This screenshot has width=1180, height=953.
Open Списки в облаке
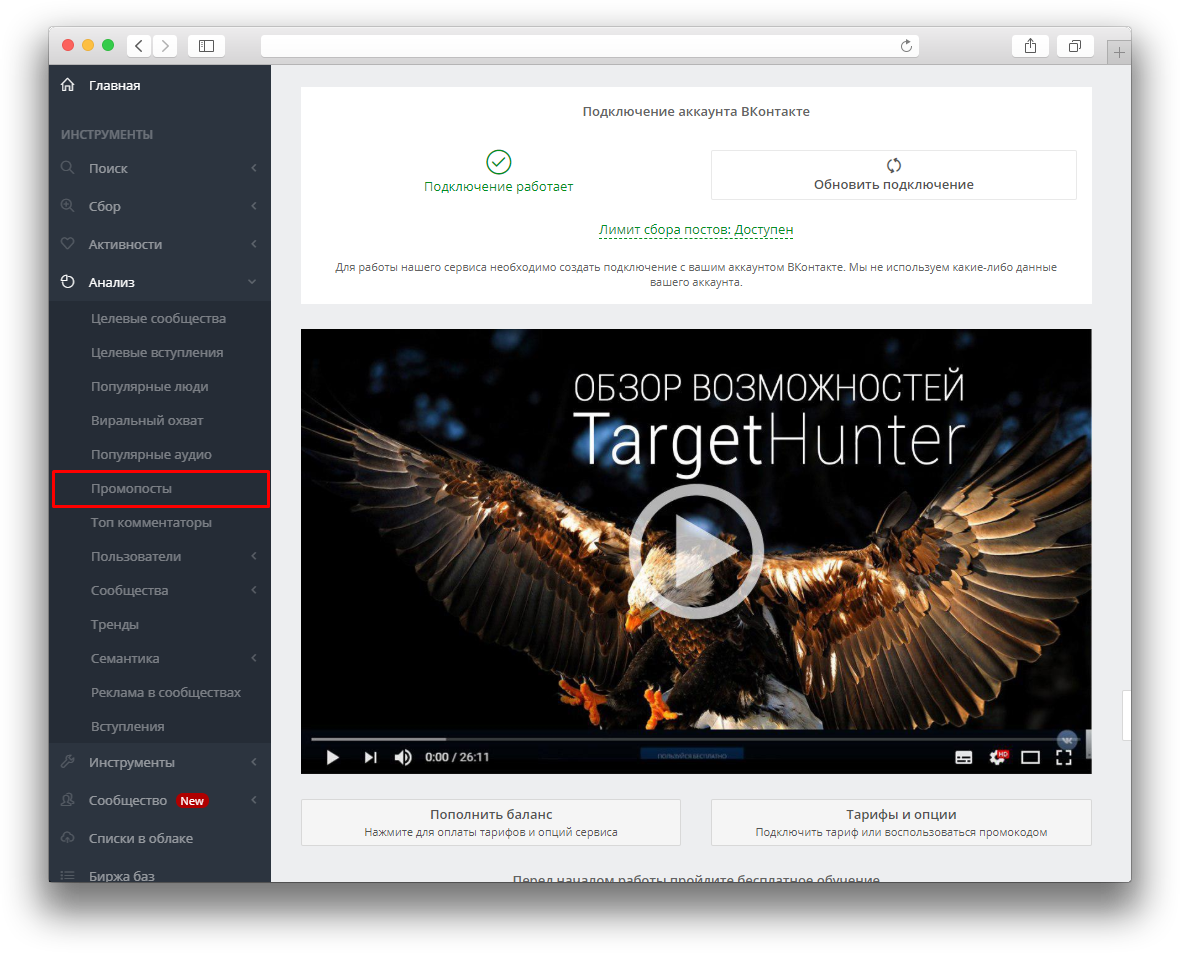[140, 838]
